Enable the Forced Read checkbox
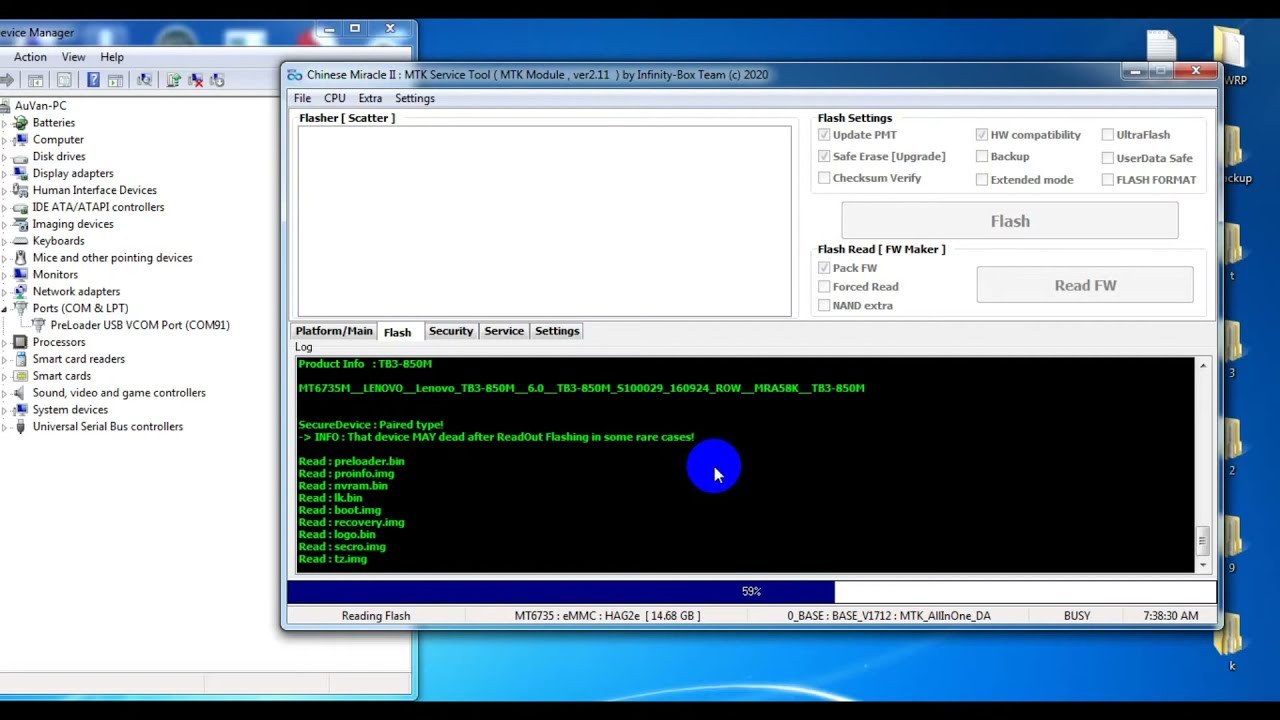This screenshot has width=1280, height=720. tap(824, 286)
